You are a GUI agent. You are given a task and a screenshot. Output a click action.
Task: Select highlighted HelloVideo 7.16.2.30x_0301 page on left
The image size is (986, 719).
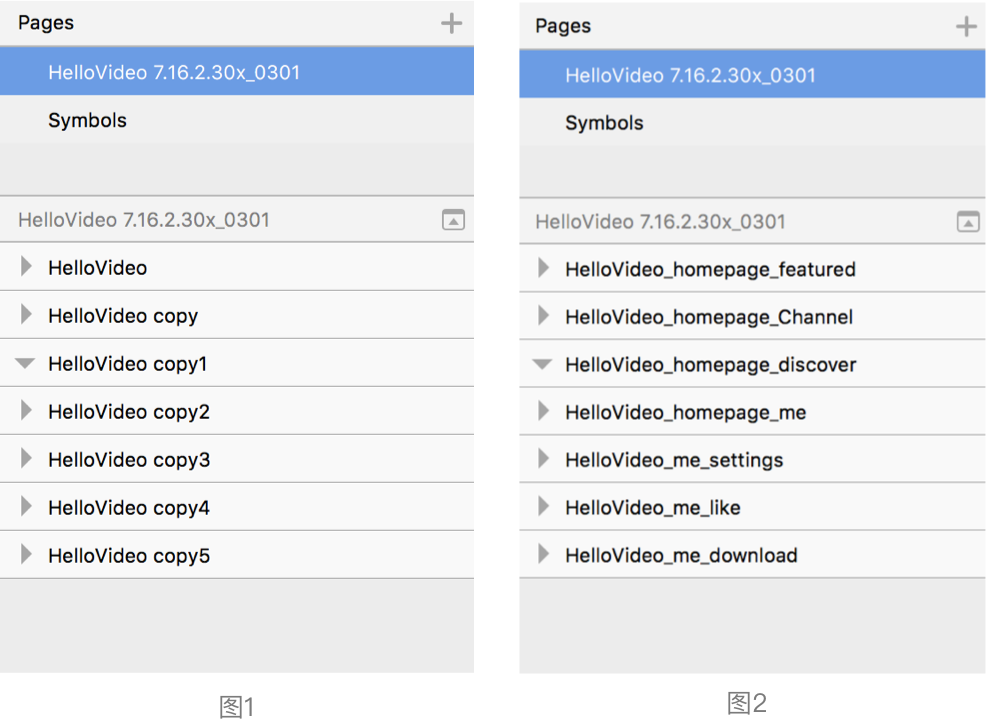[174, 72]
